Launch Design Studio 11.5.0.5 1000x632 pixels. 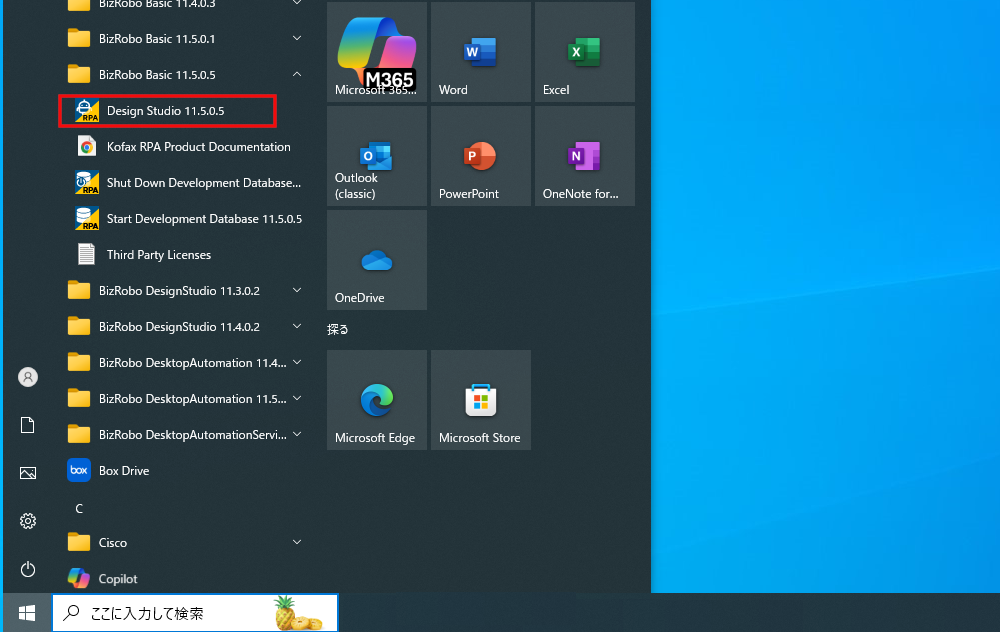[167, 111]
